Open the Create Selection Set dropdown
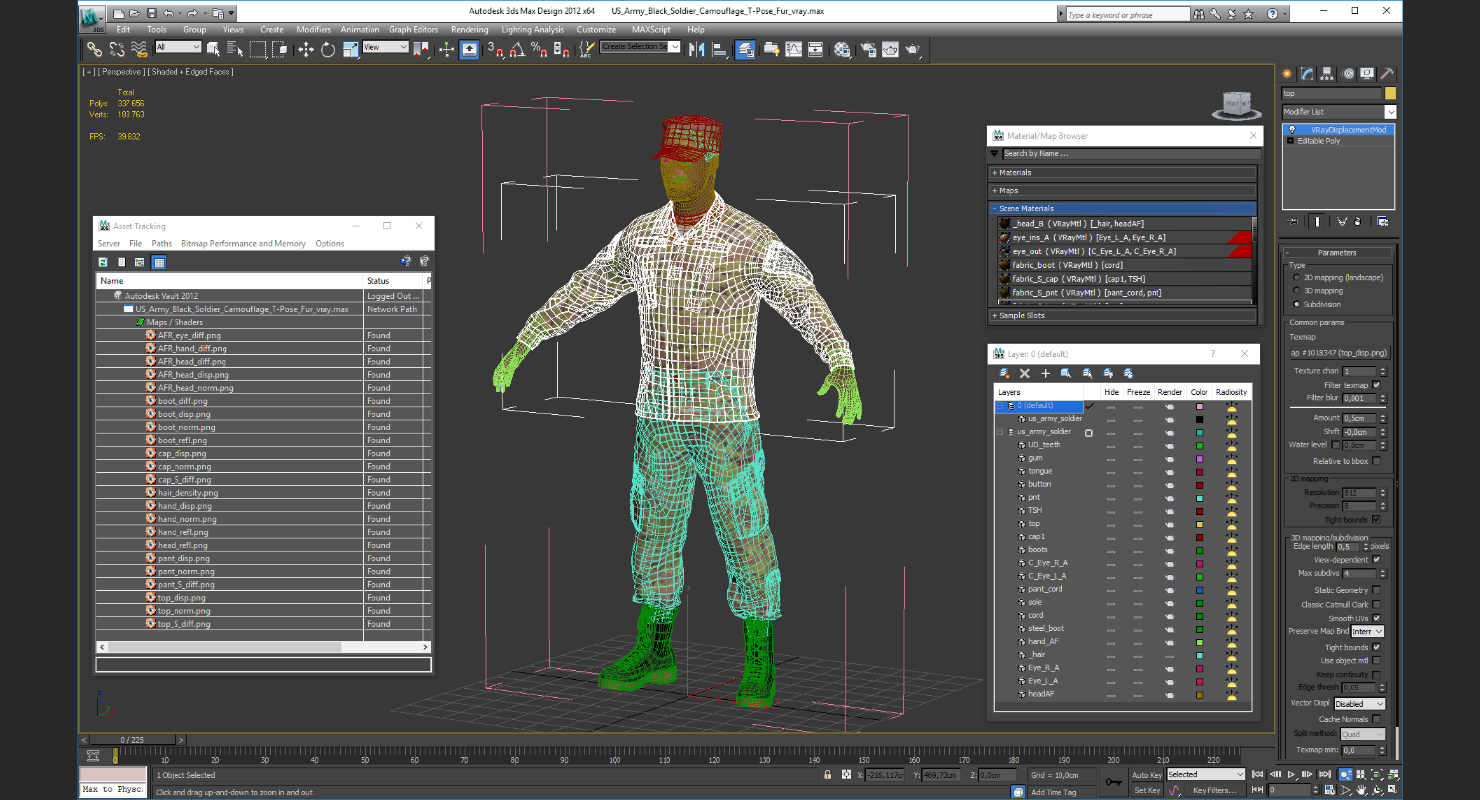Image resolution: width=1480 pixels, height=800 pixels. click(x=640, y=47)
